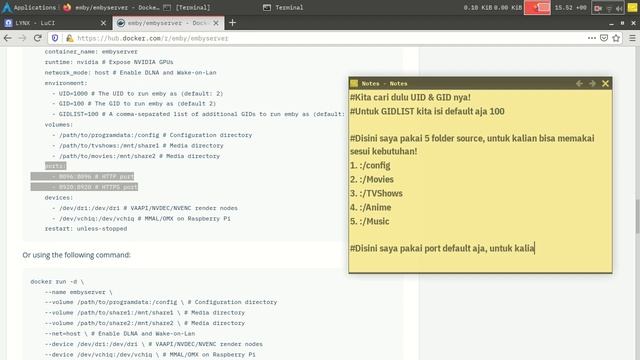This screenshot has height=360, width=640.
Task: Go to the next note using the right arrow
Action: (592, 83)
